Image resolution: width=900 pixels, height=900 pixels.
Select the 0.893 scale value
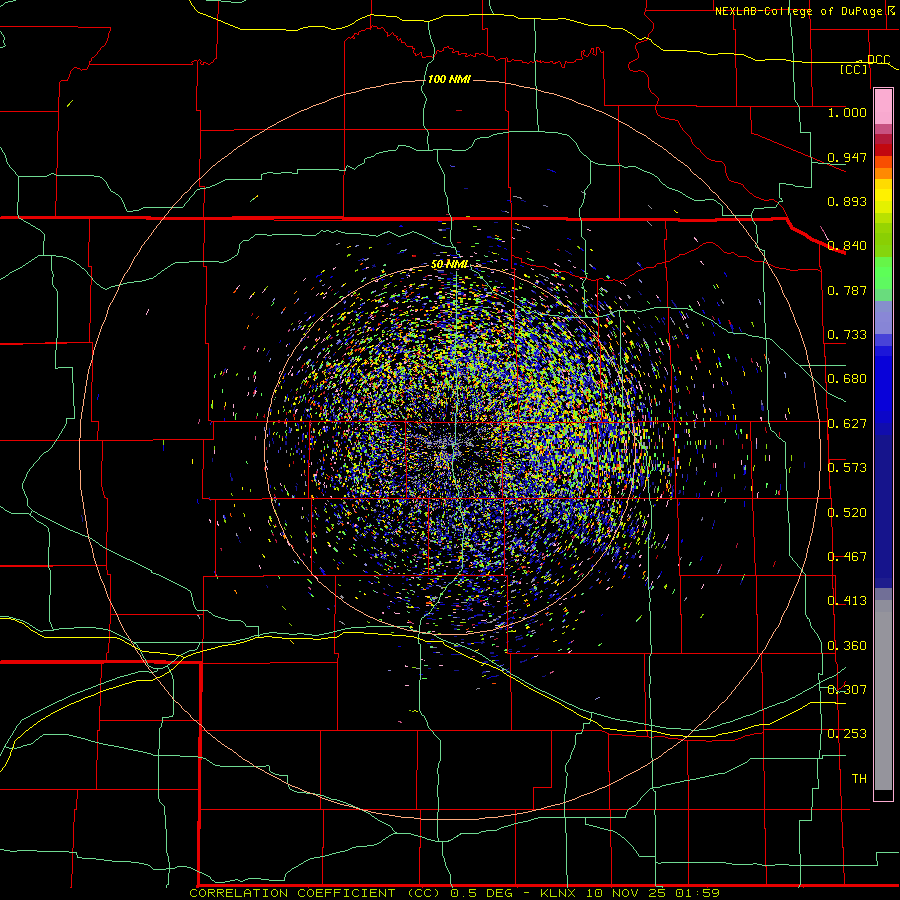(x=847, y=201)
